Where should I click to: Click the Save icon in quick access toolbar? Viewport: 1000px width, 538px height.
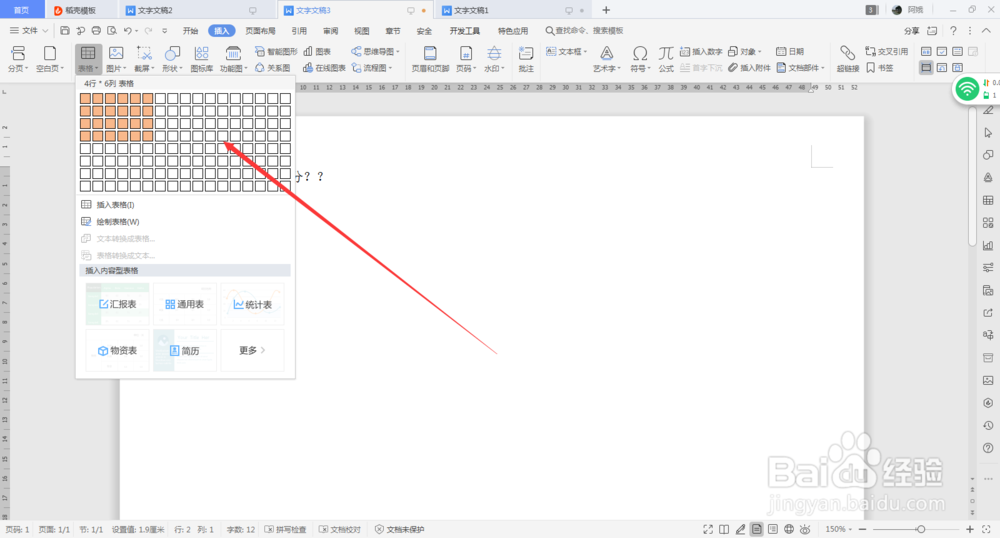click(65, 31)
